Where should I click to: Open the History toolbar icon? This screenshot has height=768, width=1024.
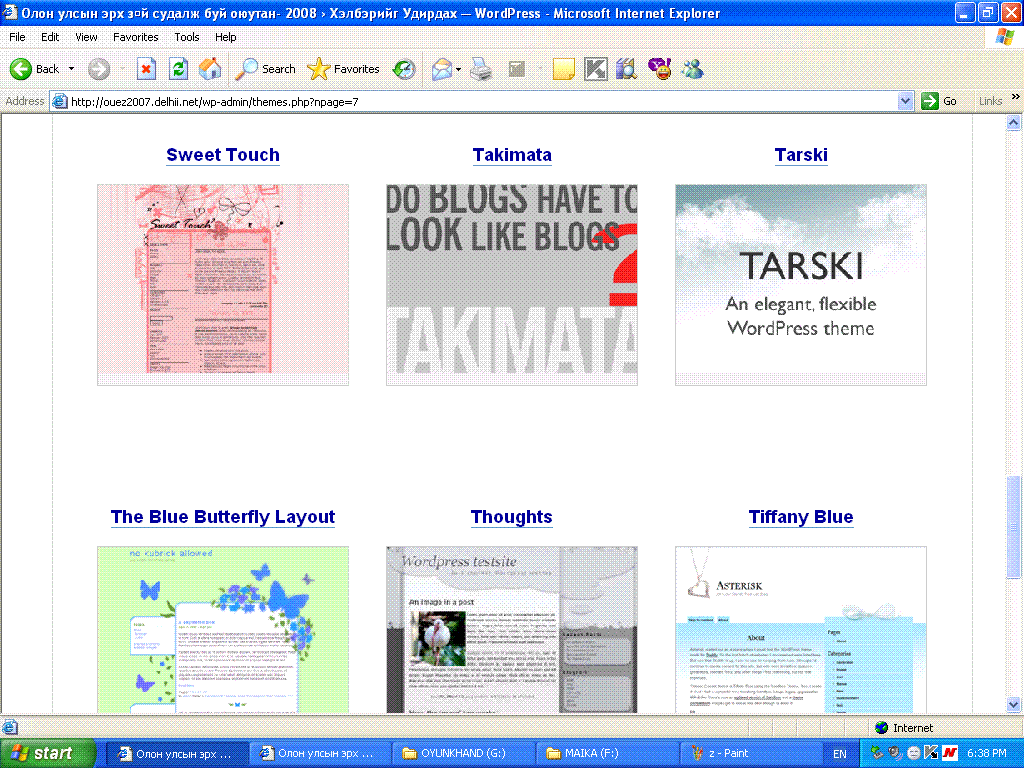404,69
